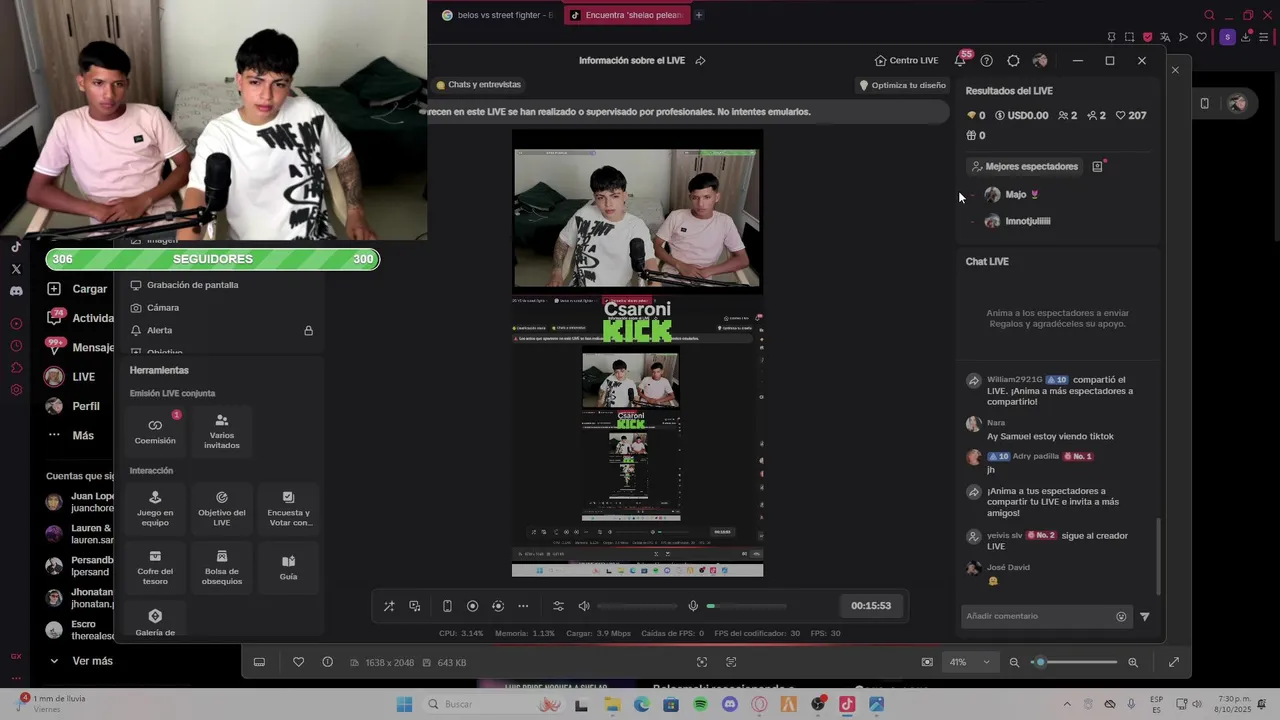This screenshot has width=1280, height=720.
Task: Open Centro LIVE
Action: coord(906,61)
